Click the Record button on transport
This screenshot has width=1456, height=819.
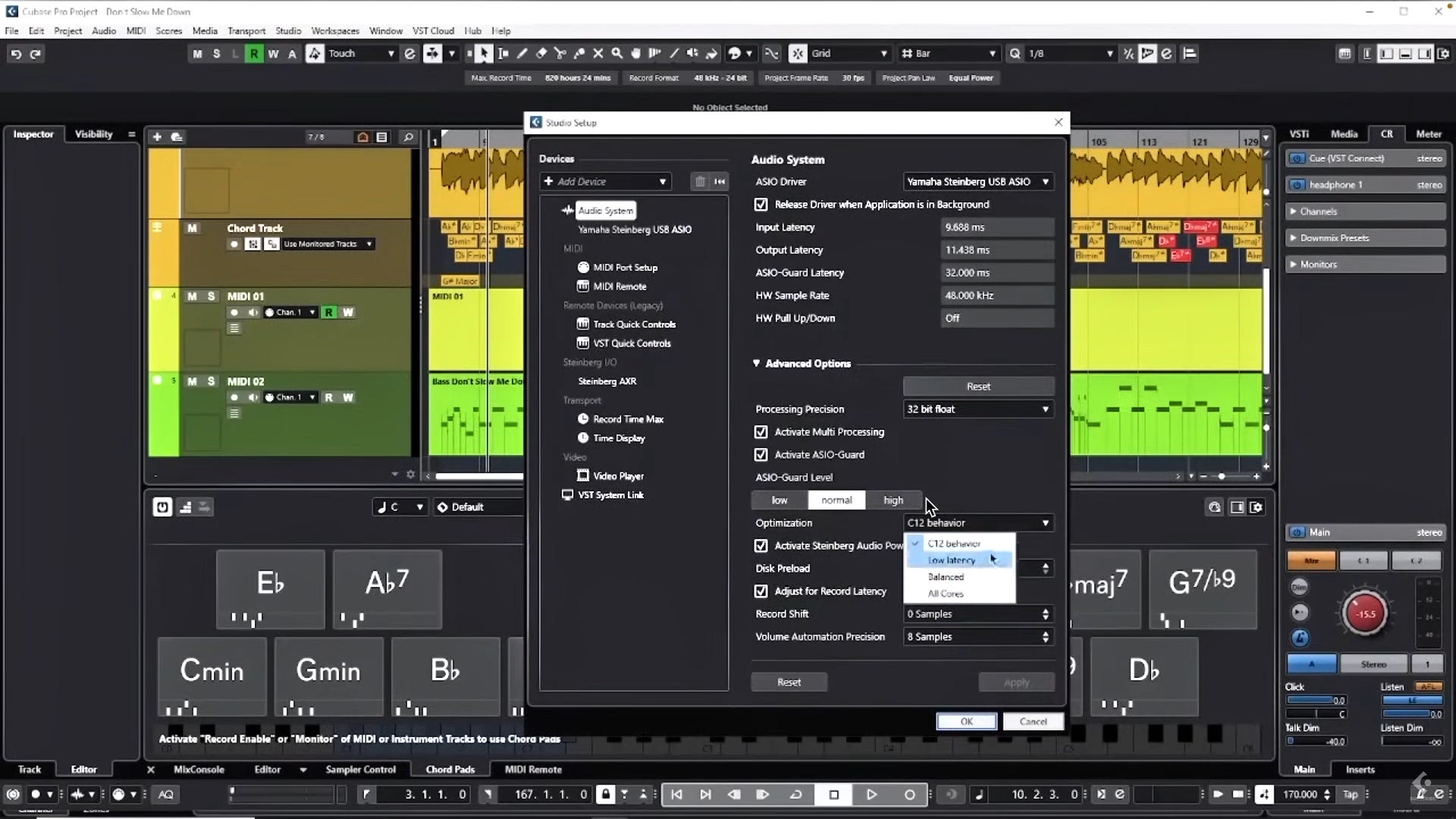pos(909,794)
